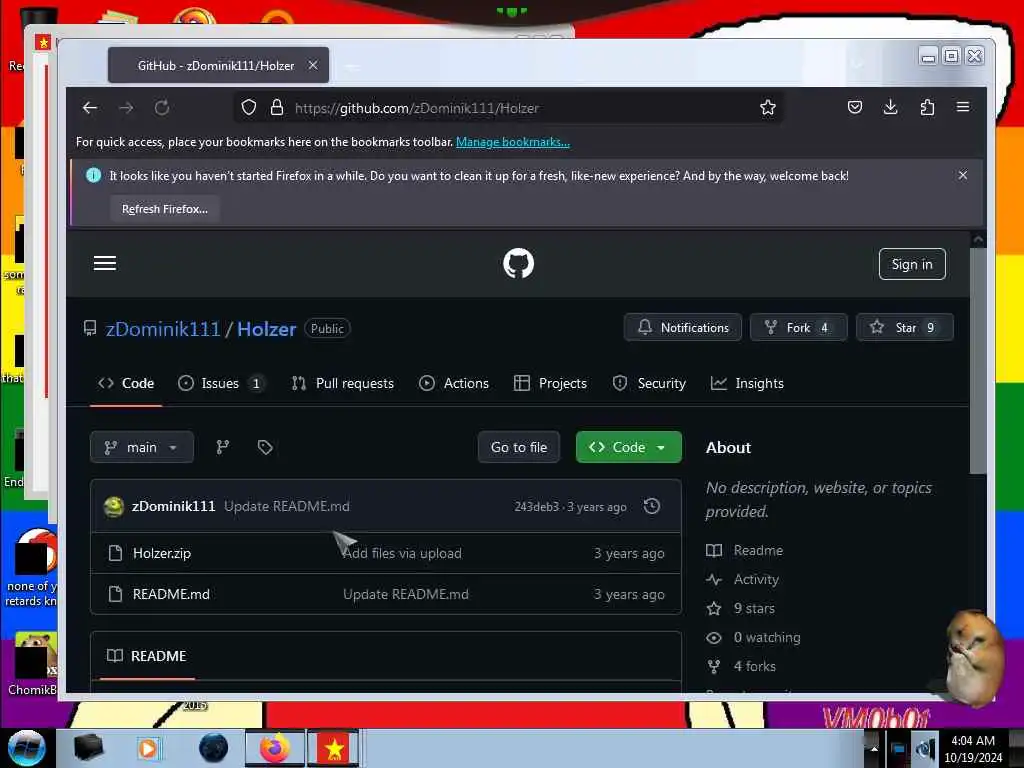Image resolution: width=1024 pixels, height=768 pixels.
Task: Open the Projects tab
Action: point(551,383)
